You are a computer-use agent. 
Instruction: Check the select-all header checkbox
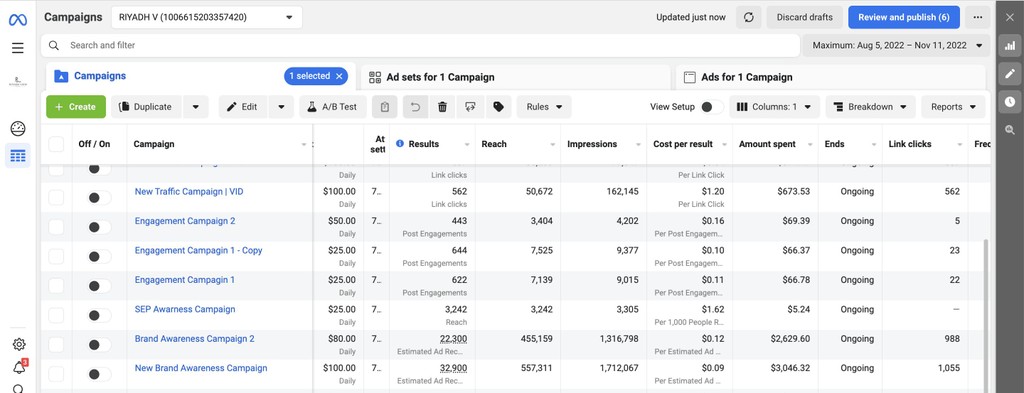(x=56, y=144)
